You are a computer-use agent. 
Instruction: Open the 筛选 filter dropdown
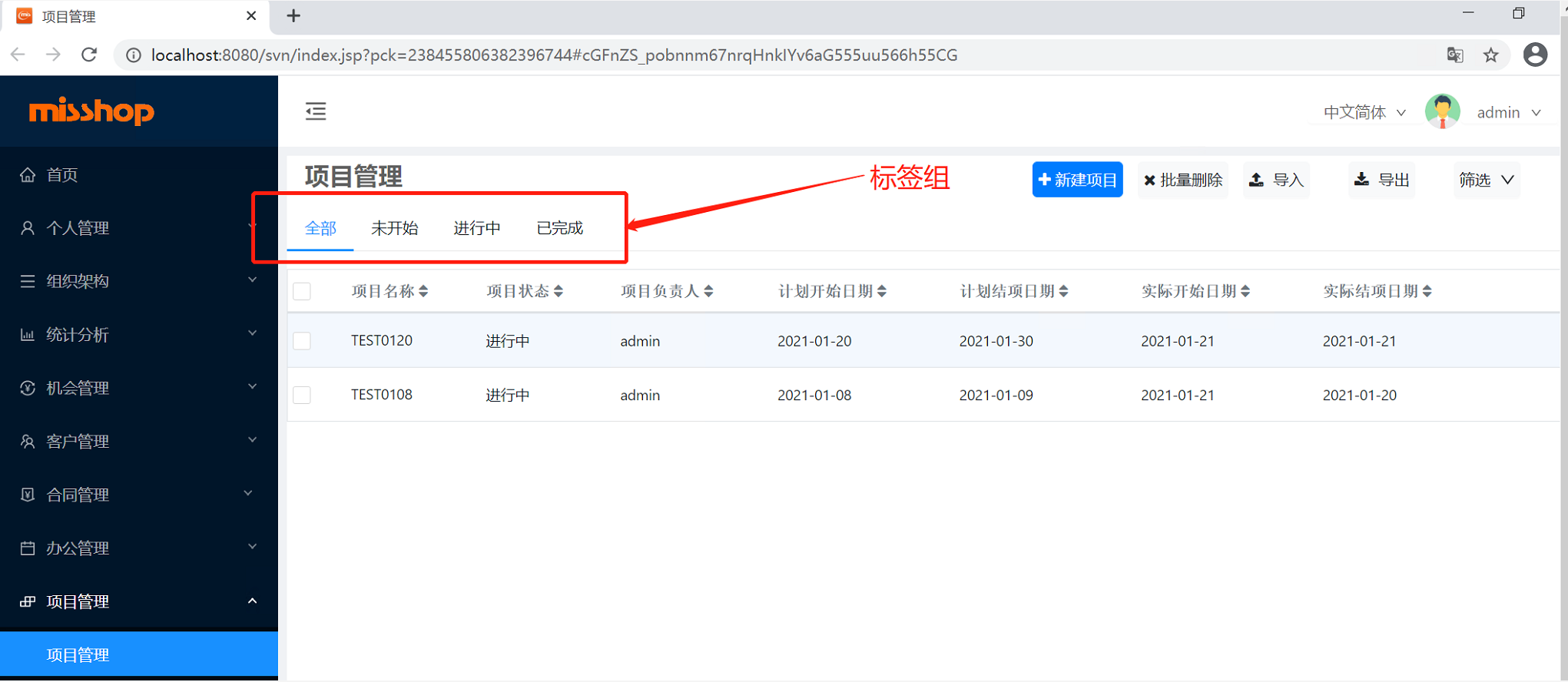(1487, 180)
